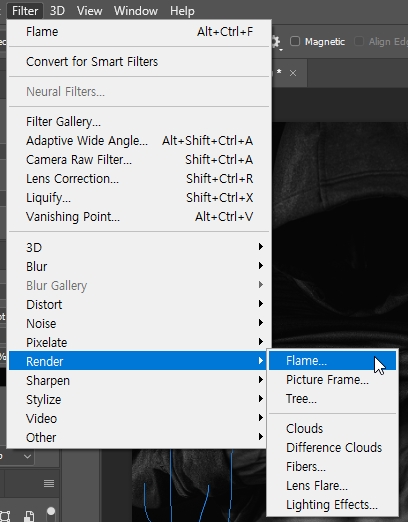Open the Lens Flare... filter
Image resolution: width=408 pixels, height=522 pixels.
(332, 486)
